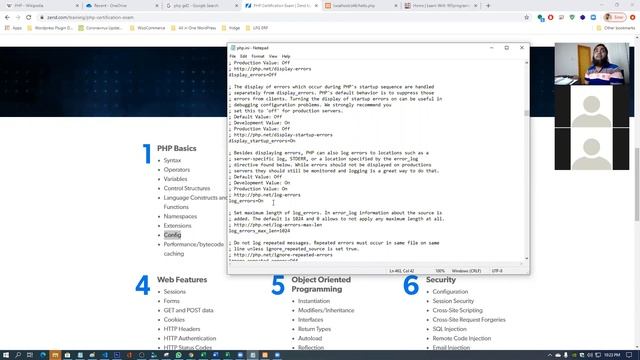Close the Google Search tab
640x360 pixels.
point(236,6)
